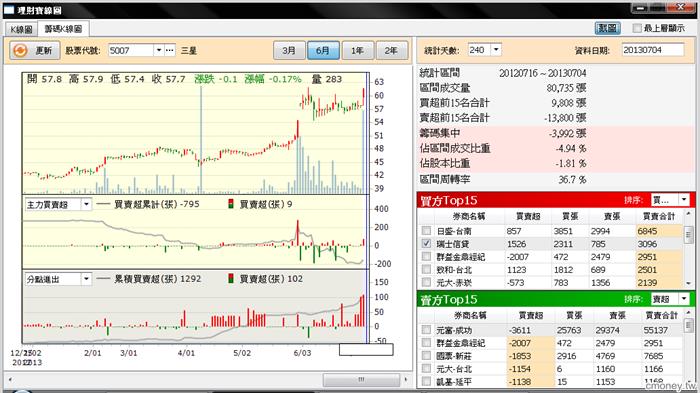Image resolution: width=700 pixels, height=393 pixels.
Task: Uncheck the 瑞士信貸 broker checkbox
Action: 426,243
